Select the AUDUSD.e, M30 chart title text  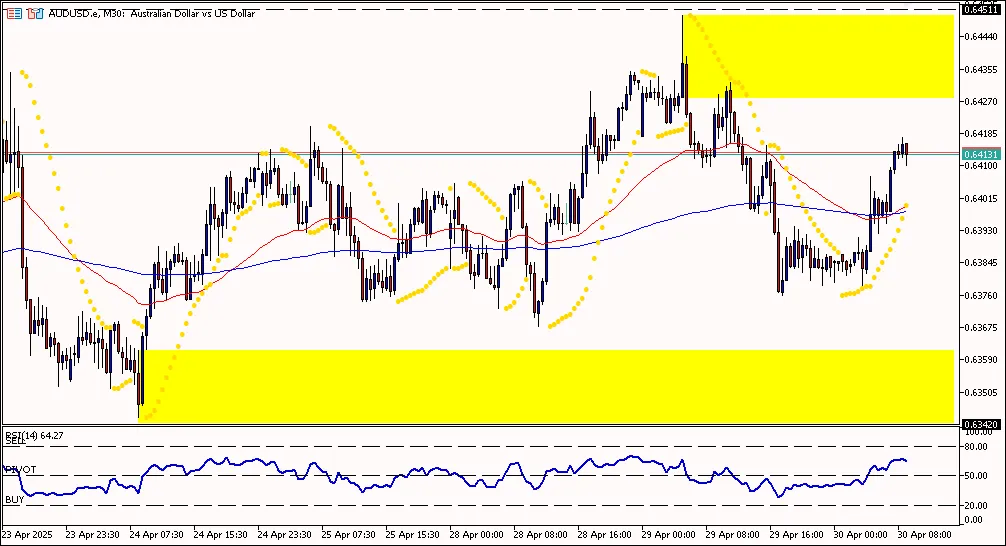coord(152,13)
